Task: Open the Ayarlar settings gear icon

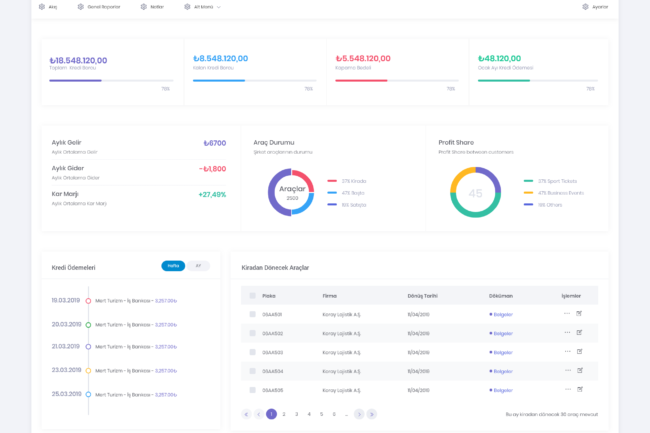Action: 585,6
